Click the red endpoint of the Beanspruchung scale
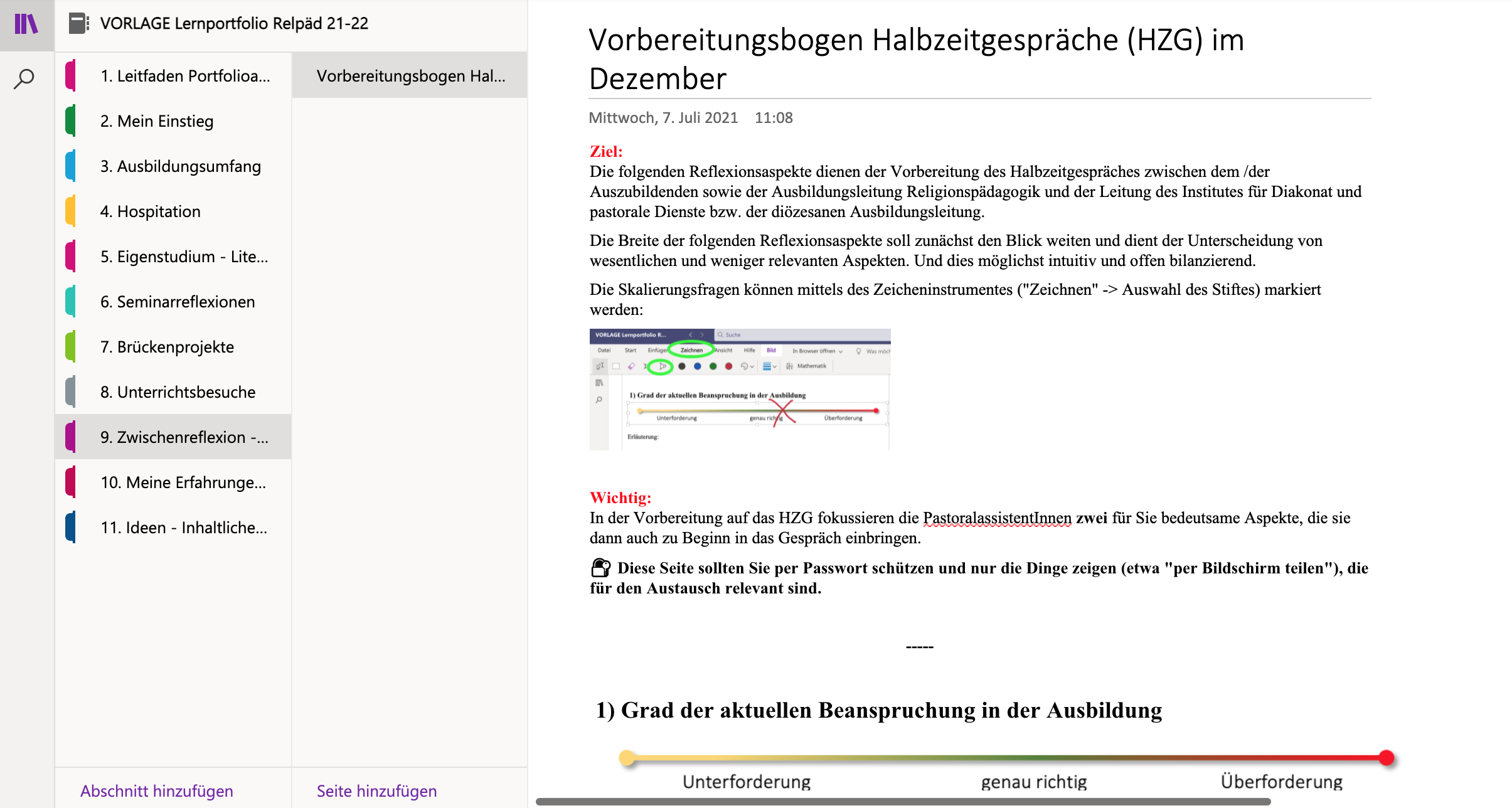This screenshot has height=808, width=1512. click(x=1387, y=758)
